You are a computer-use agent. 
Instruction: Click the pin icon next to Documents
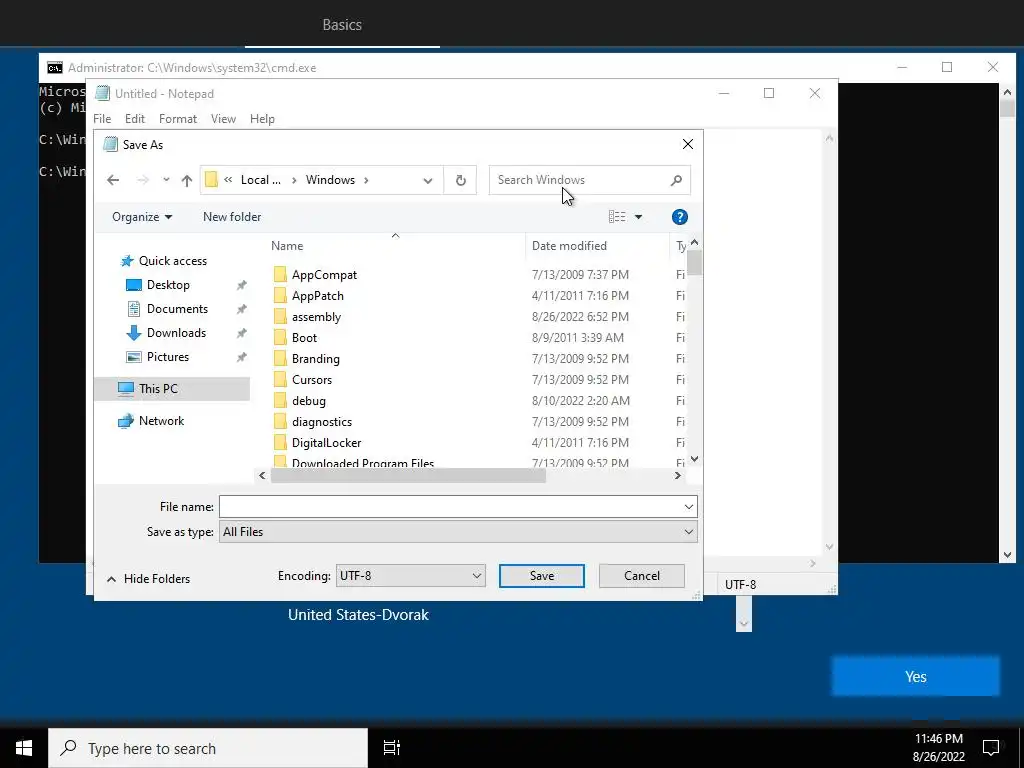[x=242, y=309]
